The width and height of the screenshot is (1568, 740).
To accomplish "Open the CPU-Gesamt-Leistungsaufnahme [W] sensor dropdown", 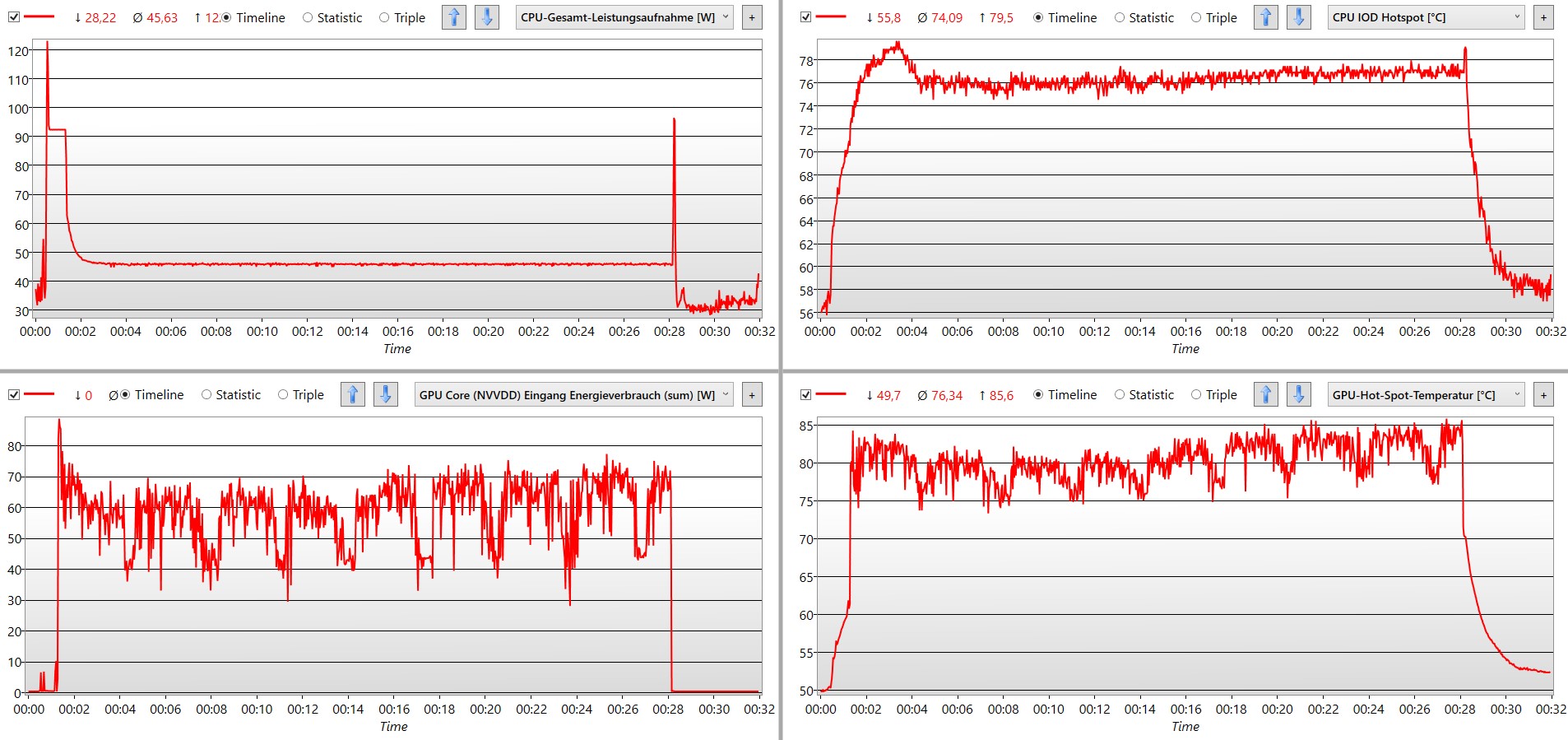I will tap(624, 17).
